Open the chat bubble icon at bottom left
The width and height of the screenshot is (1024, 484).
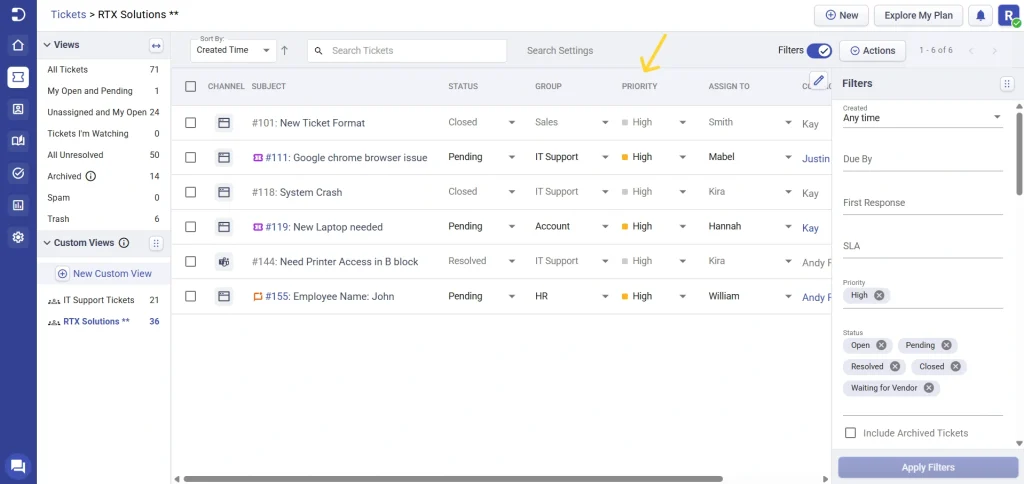[x=18, y=466]
